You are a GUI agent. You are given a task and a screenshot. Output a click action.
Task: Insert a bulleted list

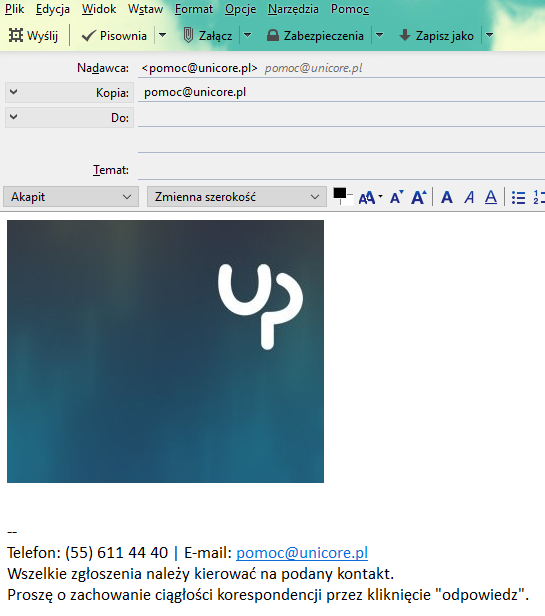pos(518,197)
